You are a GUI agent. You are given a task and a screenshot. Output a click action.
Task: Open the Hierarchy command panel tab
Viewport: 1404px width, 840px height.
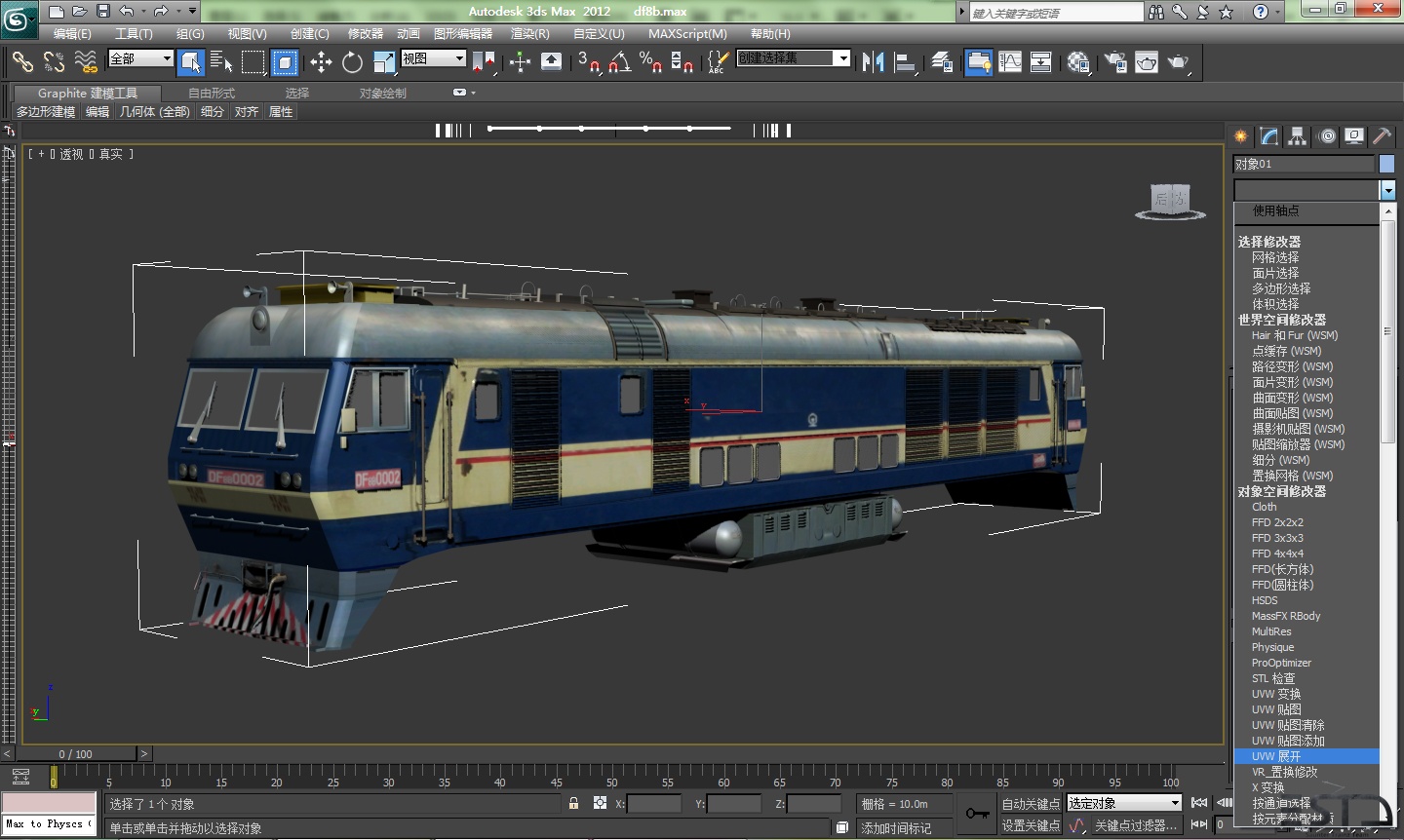1297,136
